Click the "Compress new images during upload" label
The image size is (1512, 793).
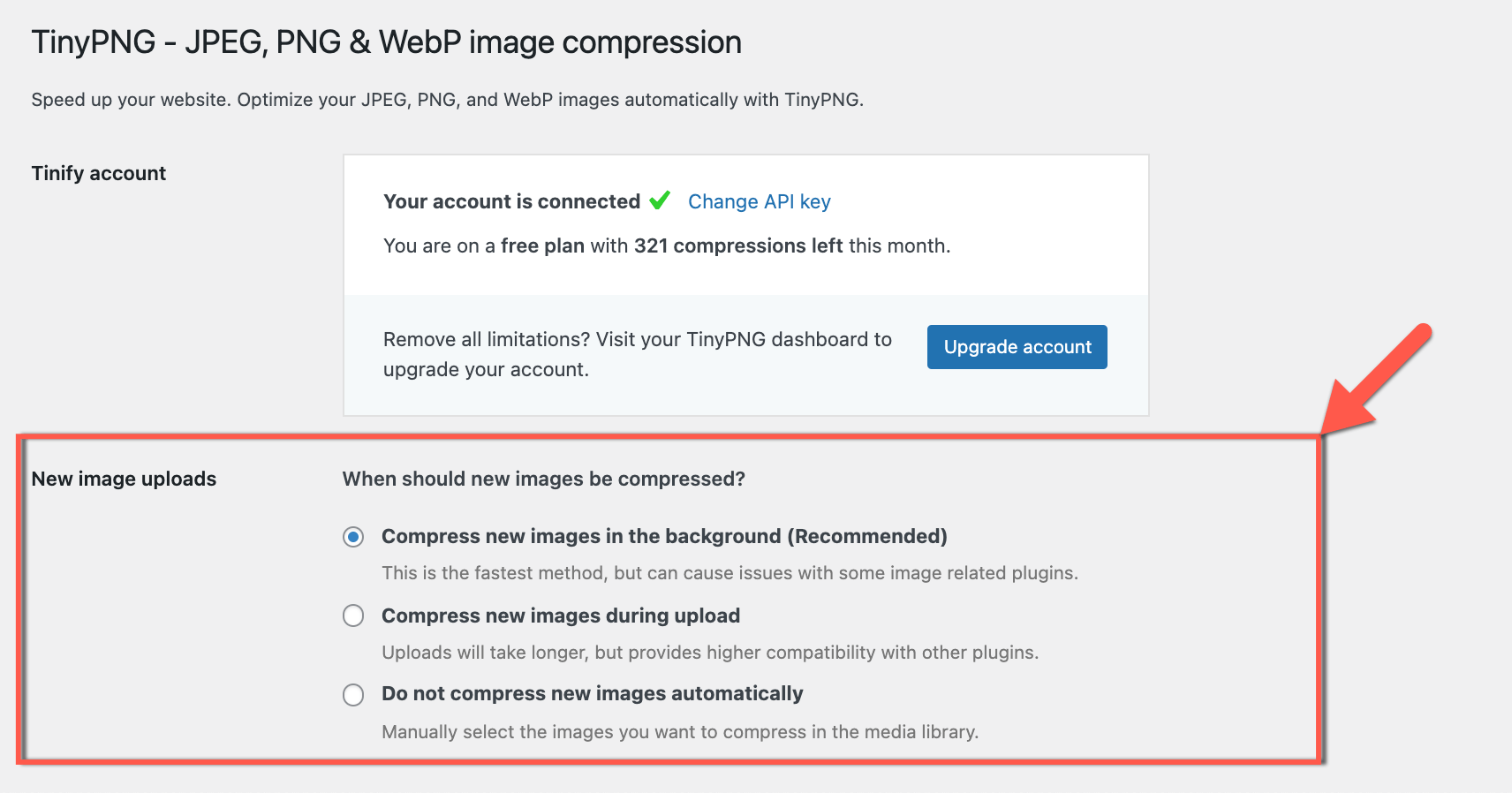point(561,616)
